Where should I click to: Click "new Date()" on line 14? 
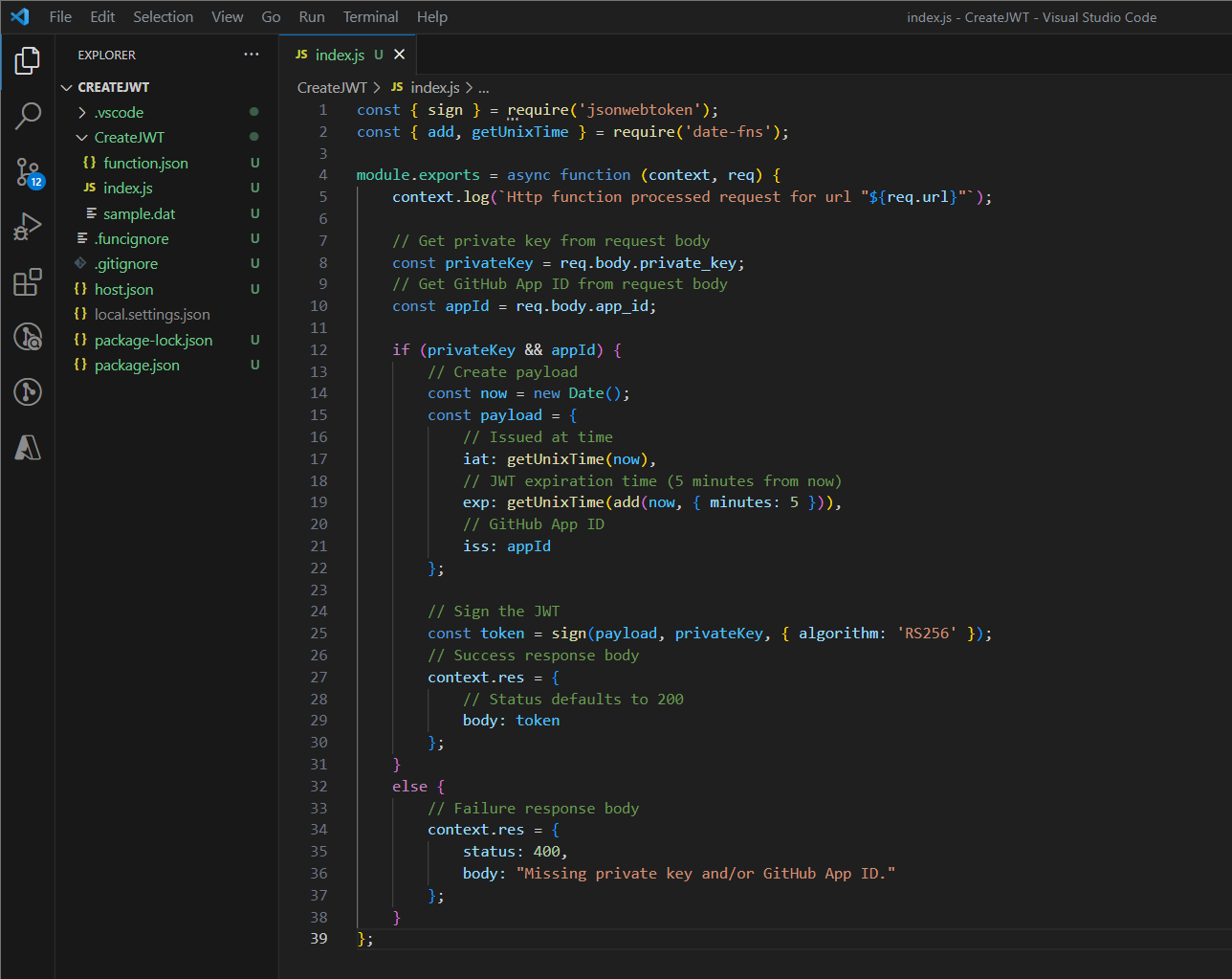pos(578,392)
